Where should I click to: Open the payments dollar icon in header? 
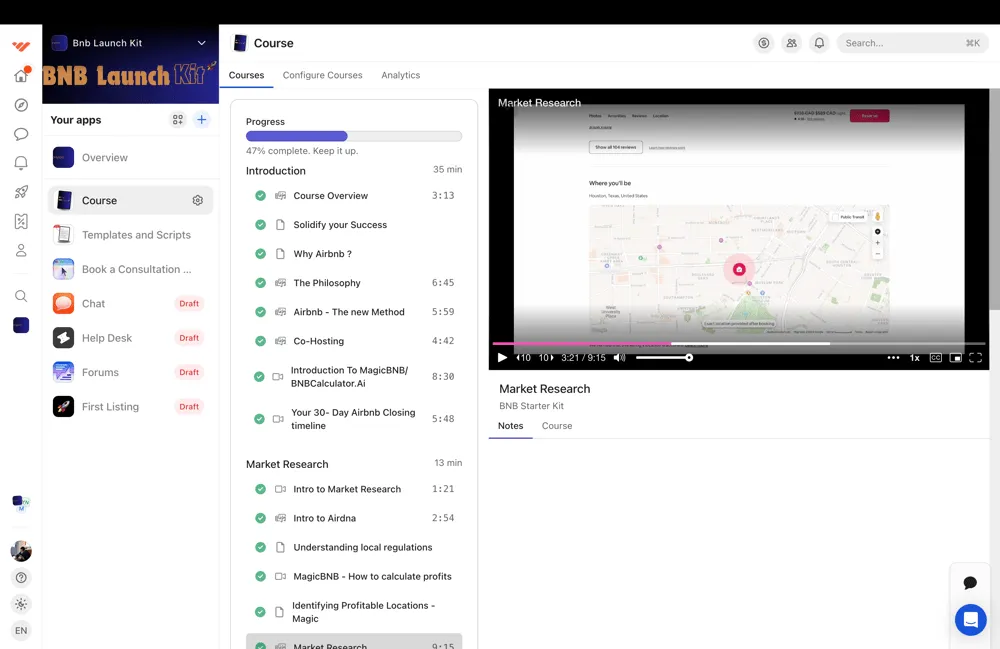coord(763,43)
